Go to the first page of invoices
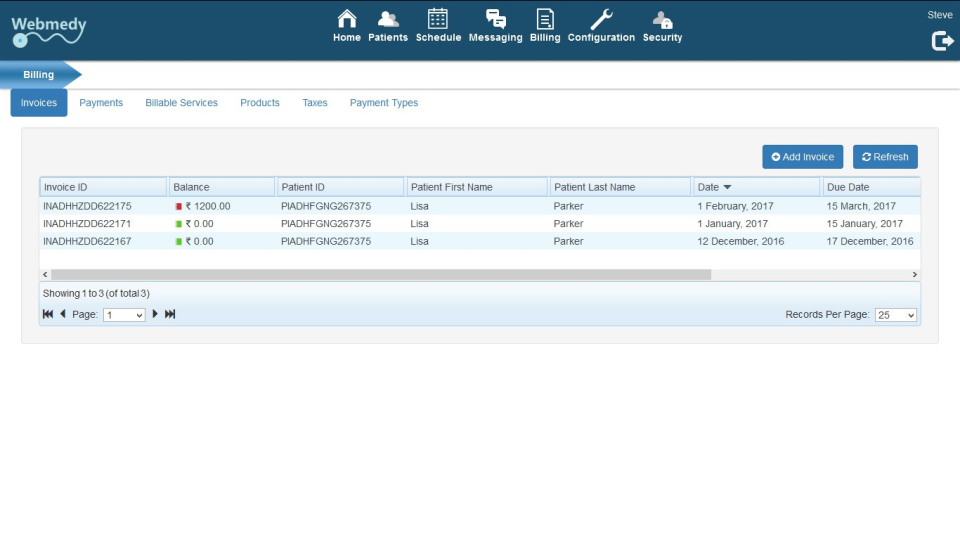The image size is (960, 540). coord(48,314)
